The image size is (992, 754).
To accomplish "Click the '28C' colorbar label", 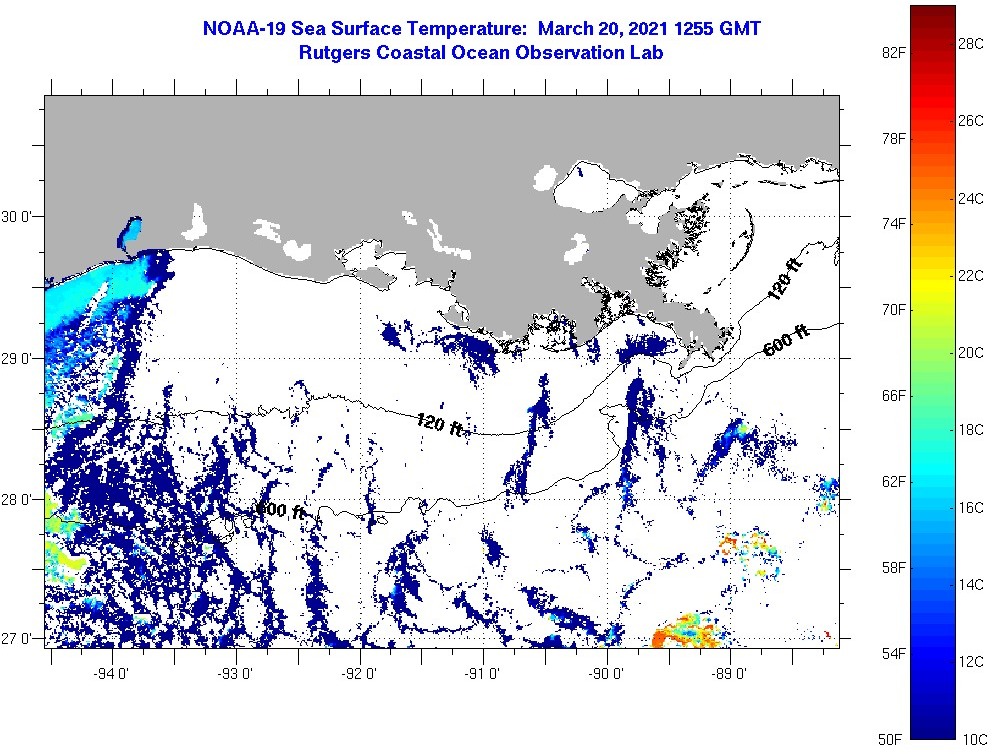I will [971, 44].
